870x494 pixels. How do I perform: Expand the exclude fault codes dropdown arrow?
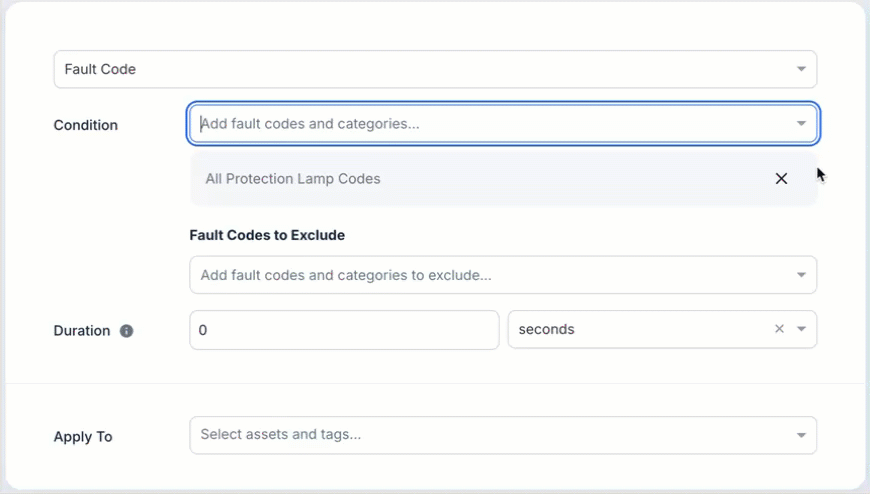801,275
